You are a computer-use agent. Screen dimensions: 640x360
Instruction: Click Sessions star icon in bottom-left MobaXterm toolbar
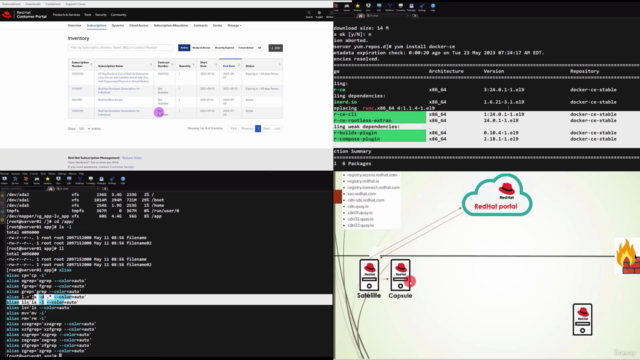(x=47, y=180)
